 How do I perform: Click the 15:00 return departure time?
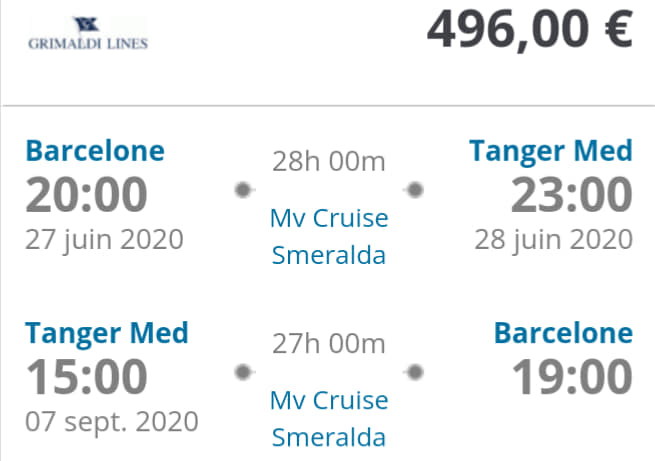click(x=86, y=377)
